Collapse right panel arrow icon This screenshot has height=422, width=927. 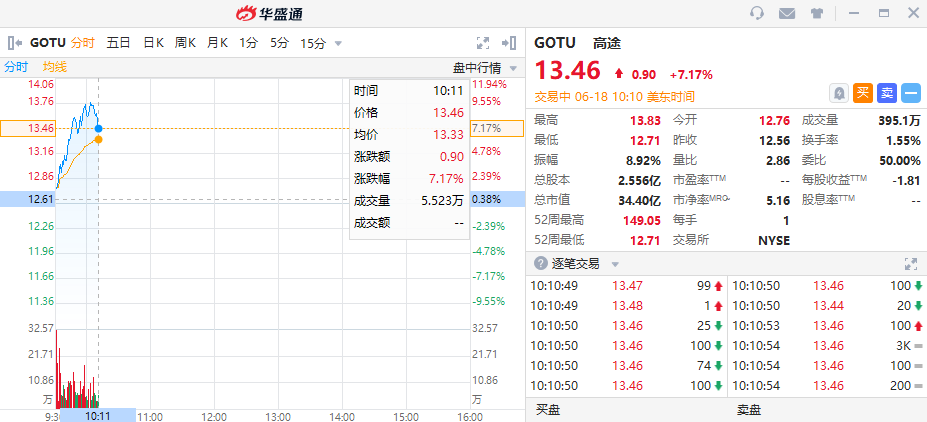509,43
